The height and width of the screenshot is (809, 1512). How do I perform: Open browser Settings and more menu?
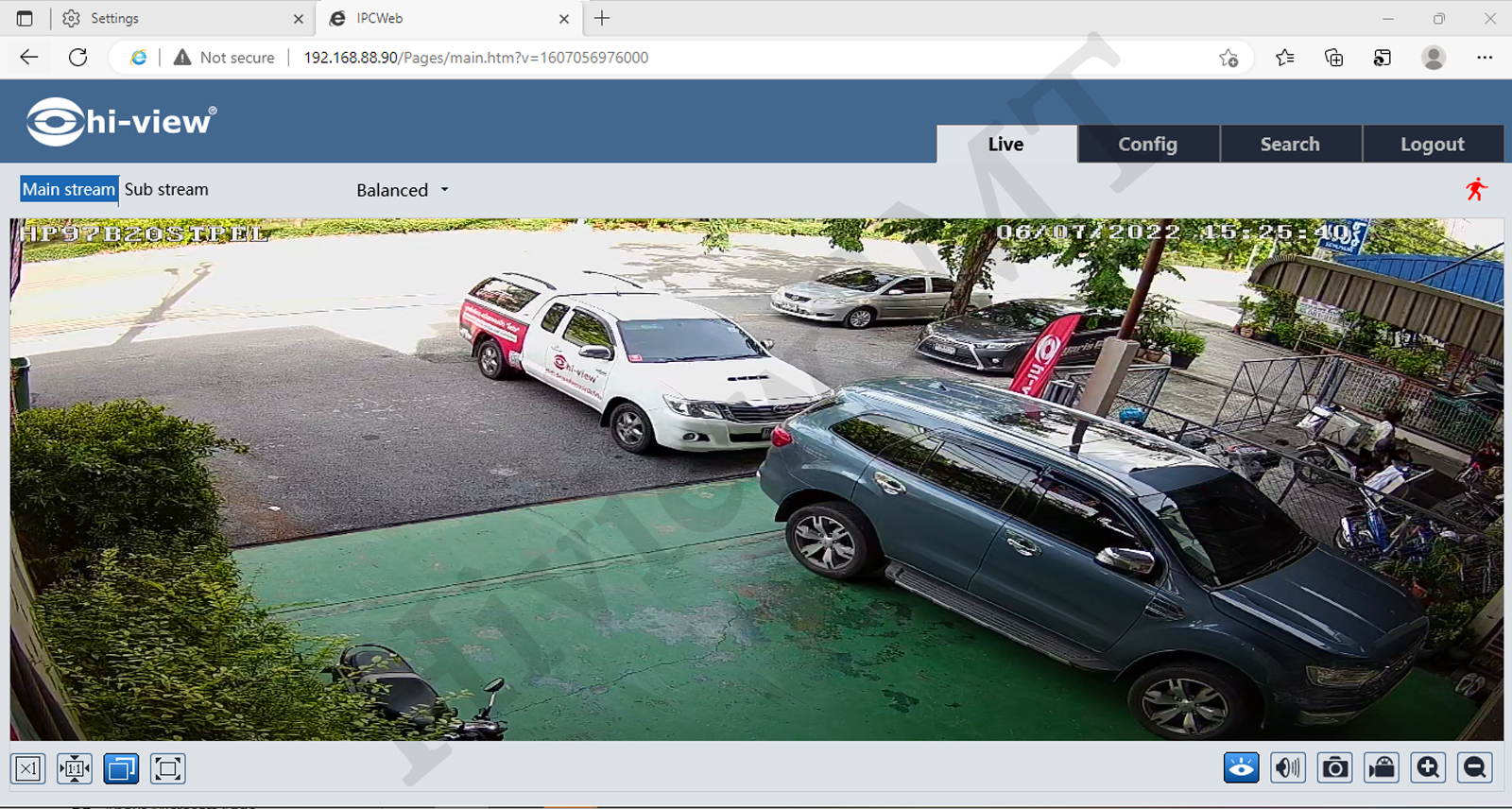pos(1485,58)
